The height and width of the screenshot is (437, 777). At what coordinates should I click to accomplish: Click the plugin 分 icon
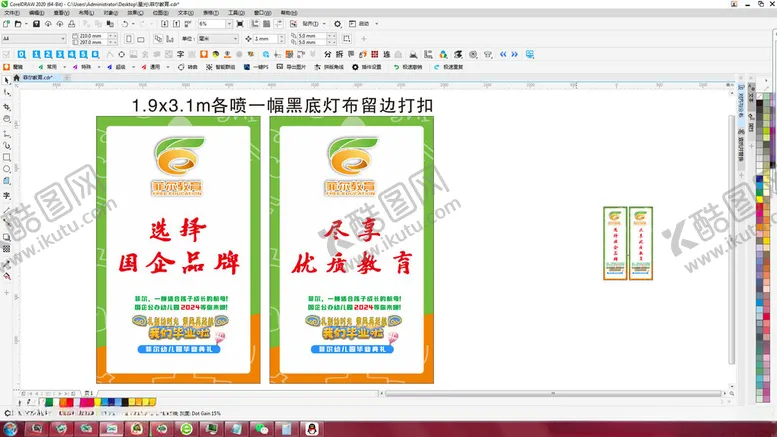click(x=327, y=54)
